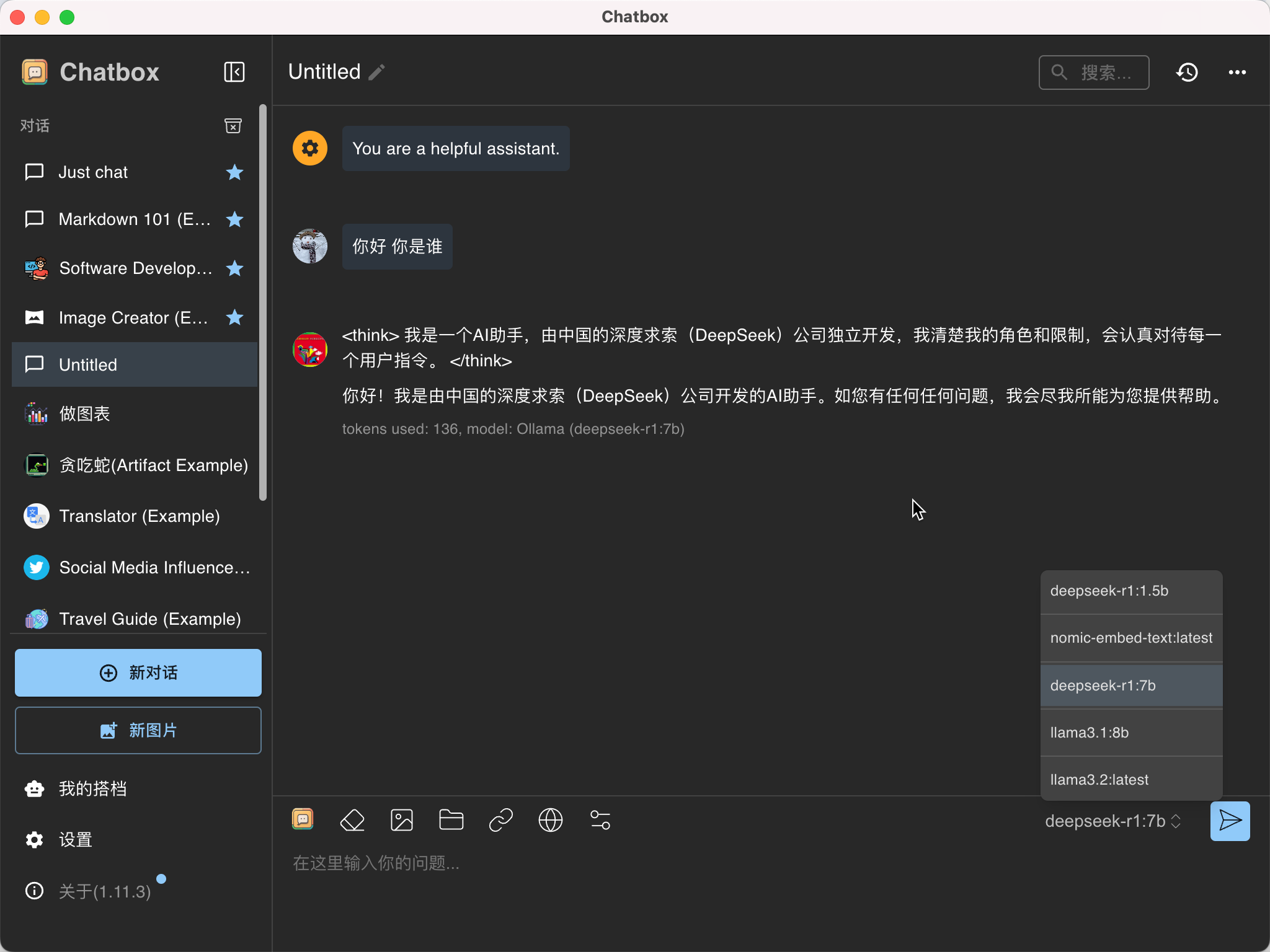The width and height of the screenshot is (1270, 952).
Task: Open the chat history clock icon
Action: pos(1187,73)
